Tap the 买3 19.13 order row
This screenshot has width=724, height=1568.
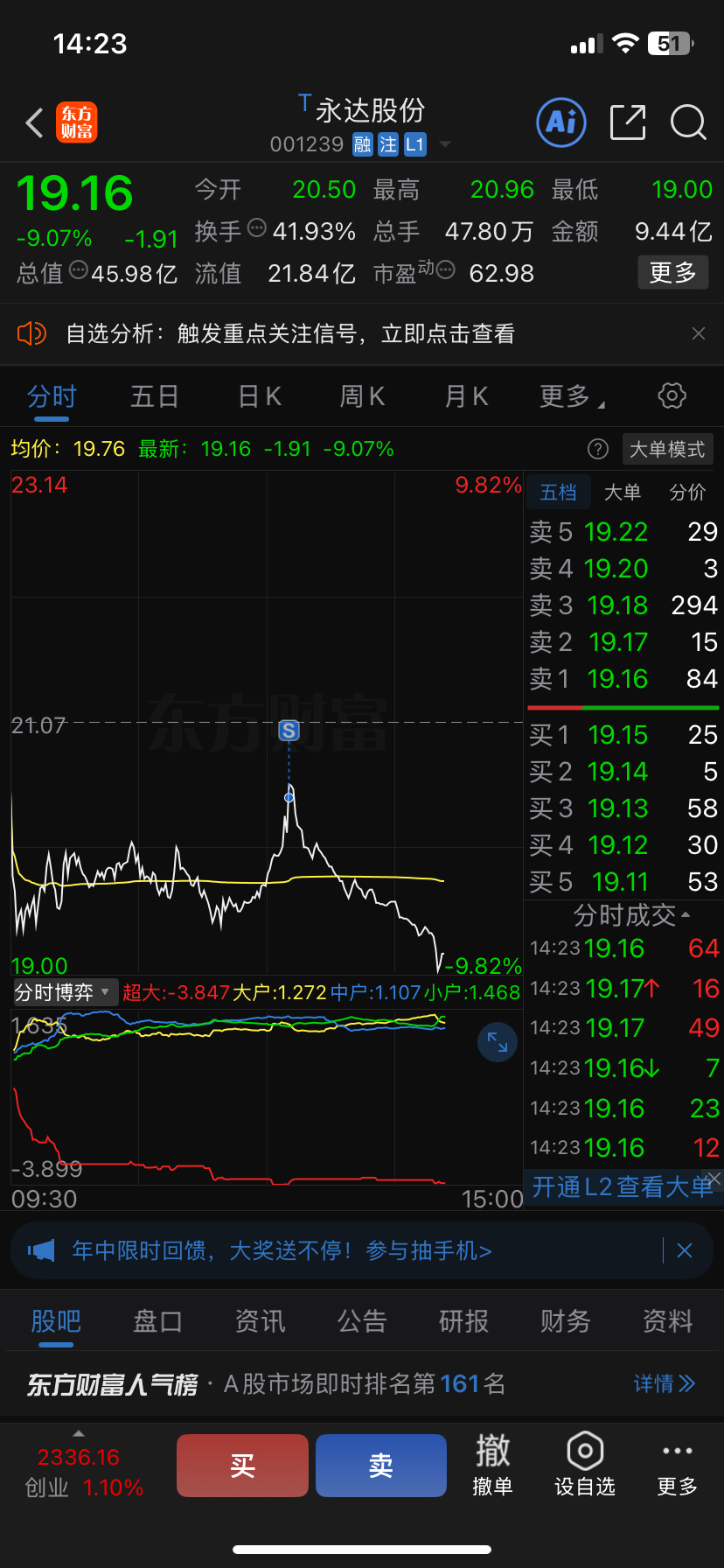pyautogui.click(x=623, y=808)
